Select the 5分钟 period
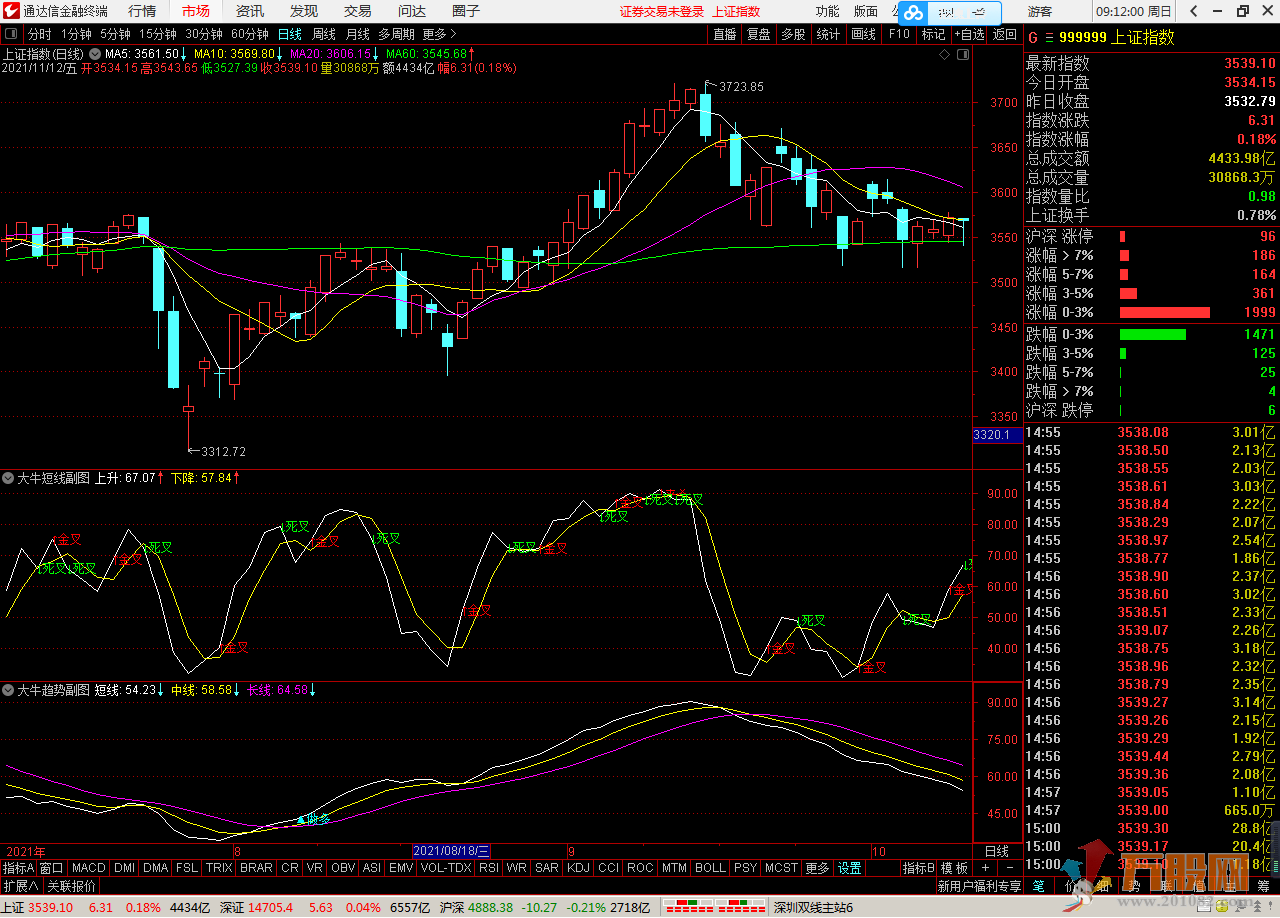 tap(115, 34)
